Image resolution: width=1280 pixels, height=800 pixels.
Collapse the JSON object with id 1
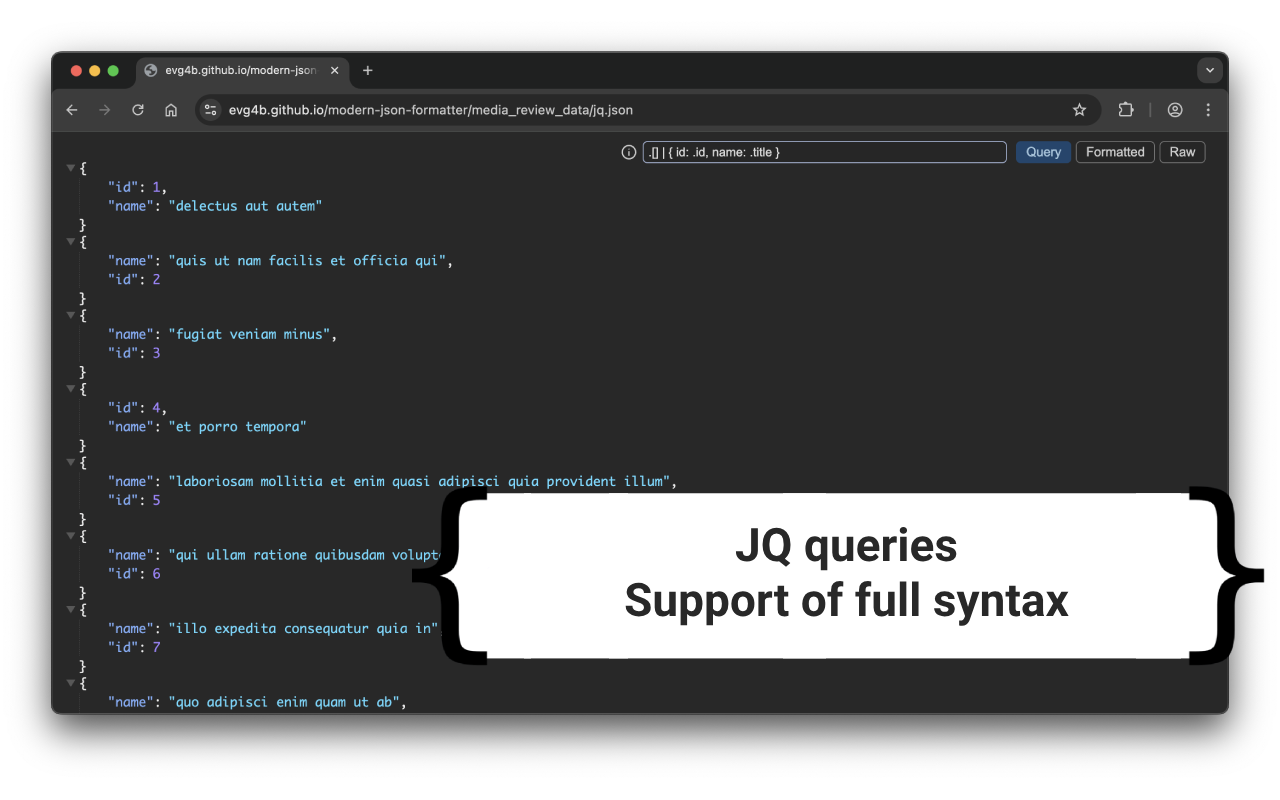pyautogui.click(x=70, y=167)
